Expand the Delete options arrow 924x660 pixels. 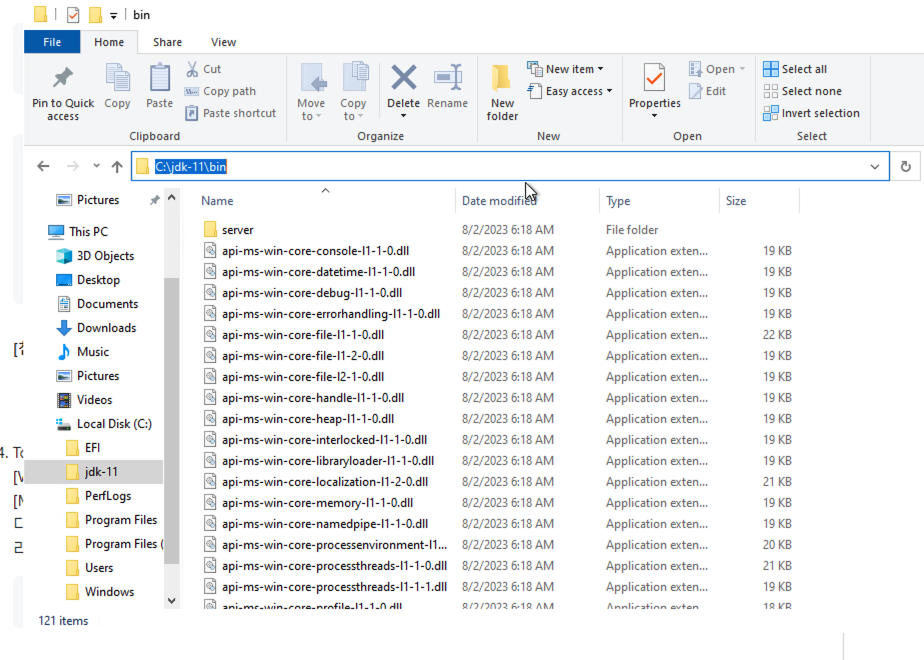point(404,116)
